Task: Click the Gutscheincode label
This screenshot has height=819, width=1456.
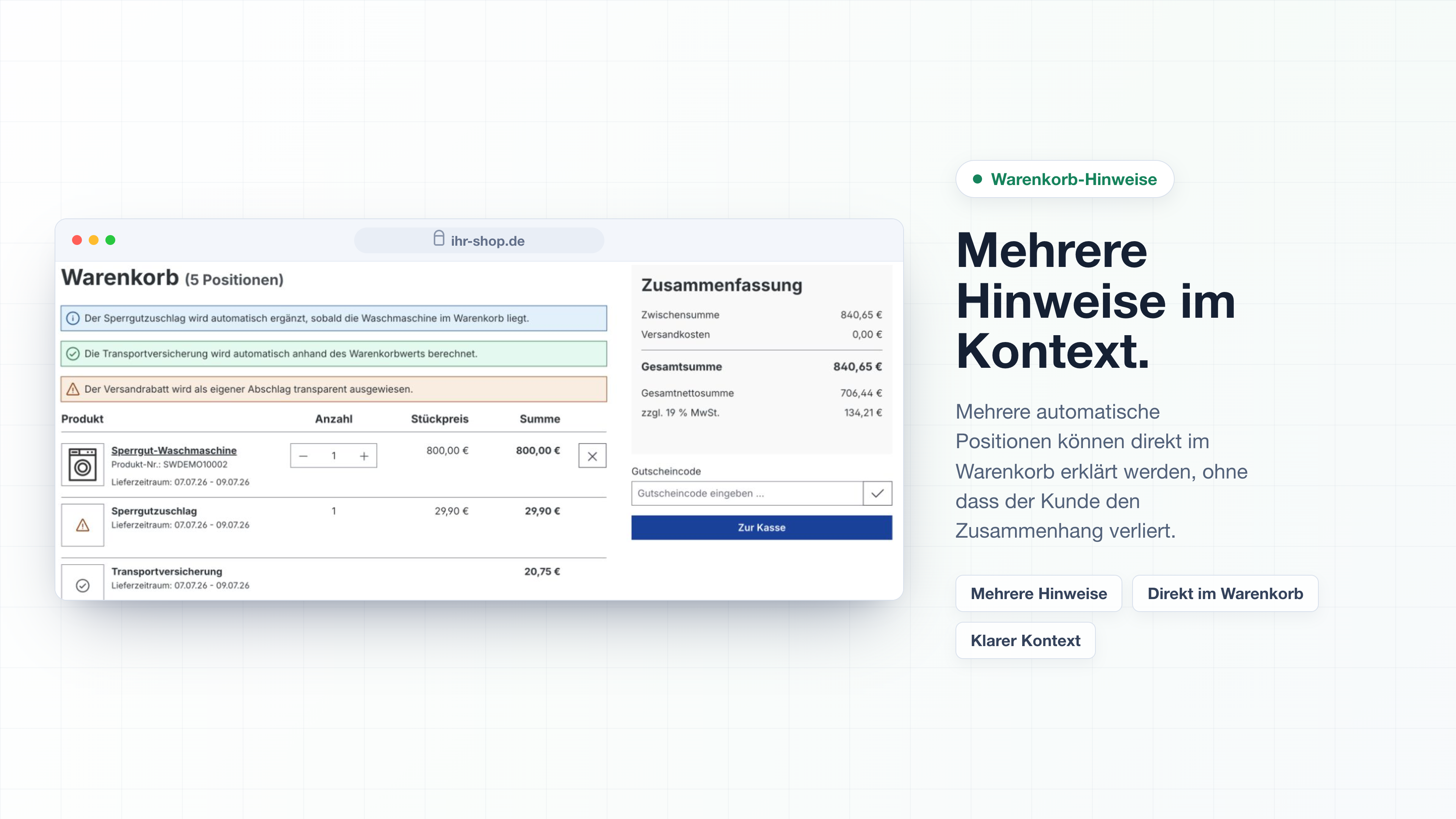Action: 666,471
